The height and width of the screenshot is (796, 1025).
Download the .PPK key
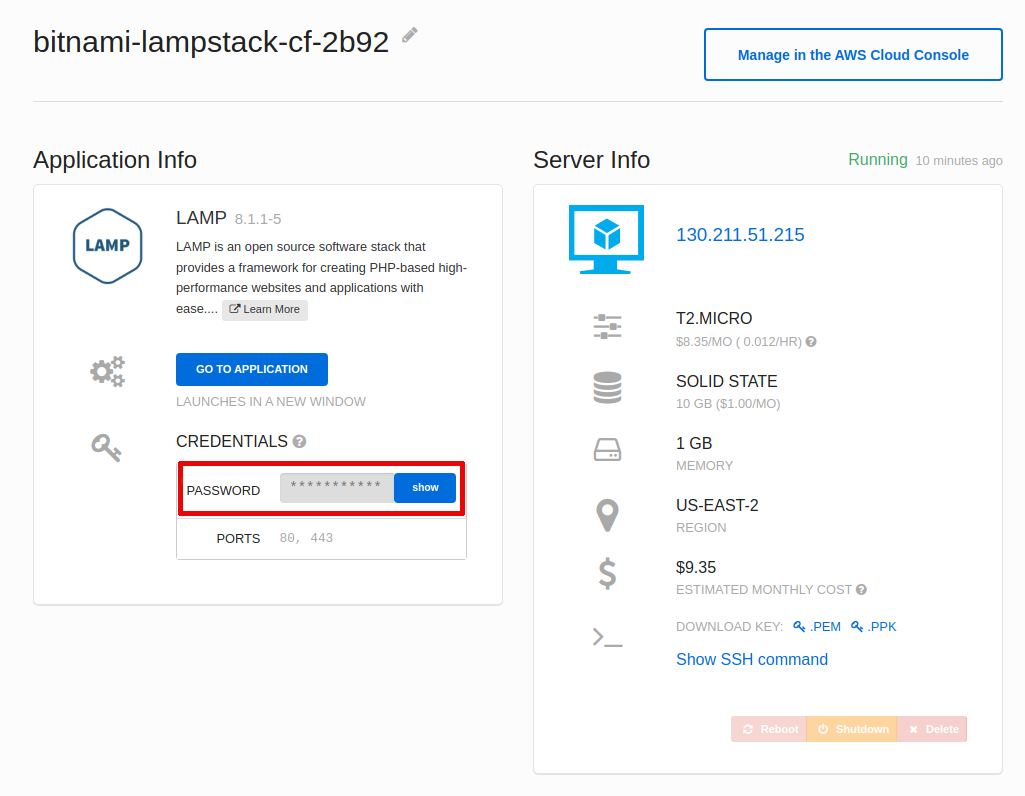(x=882, y=627)
